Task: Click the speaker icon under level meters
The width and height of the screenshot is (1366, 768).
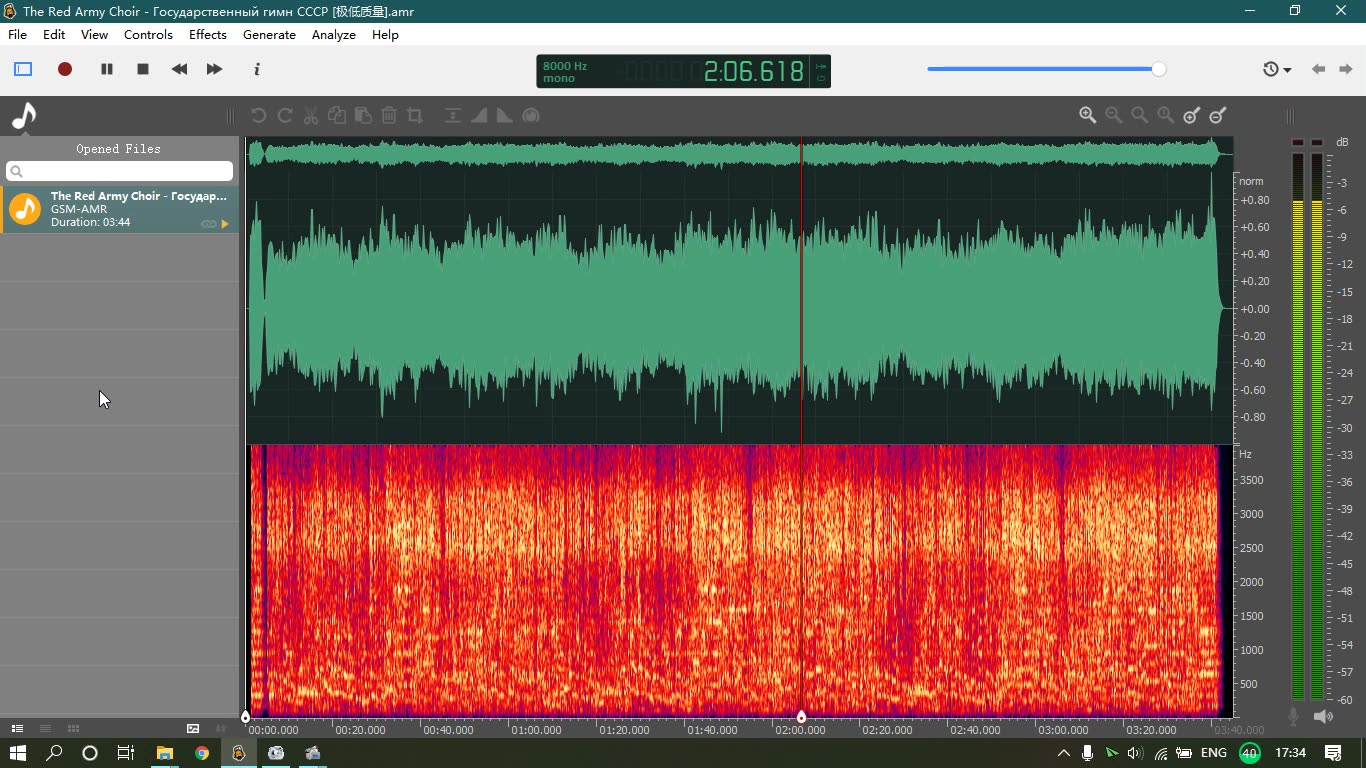Action: click(x=1323, y=716)
